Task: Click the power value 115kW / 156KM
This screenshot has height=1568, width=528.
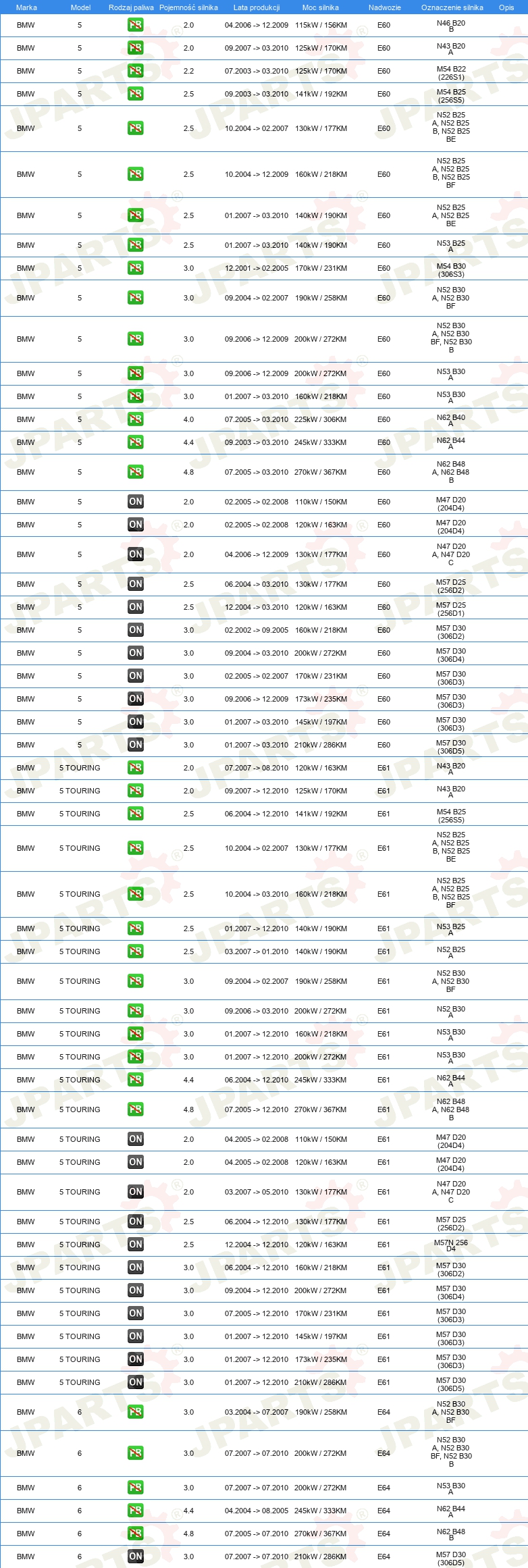Action: 321,25
